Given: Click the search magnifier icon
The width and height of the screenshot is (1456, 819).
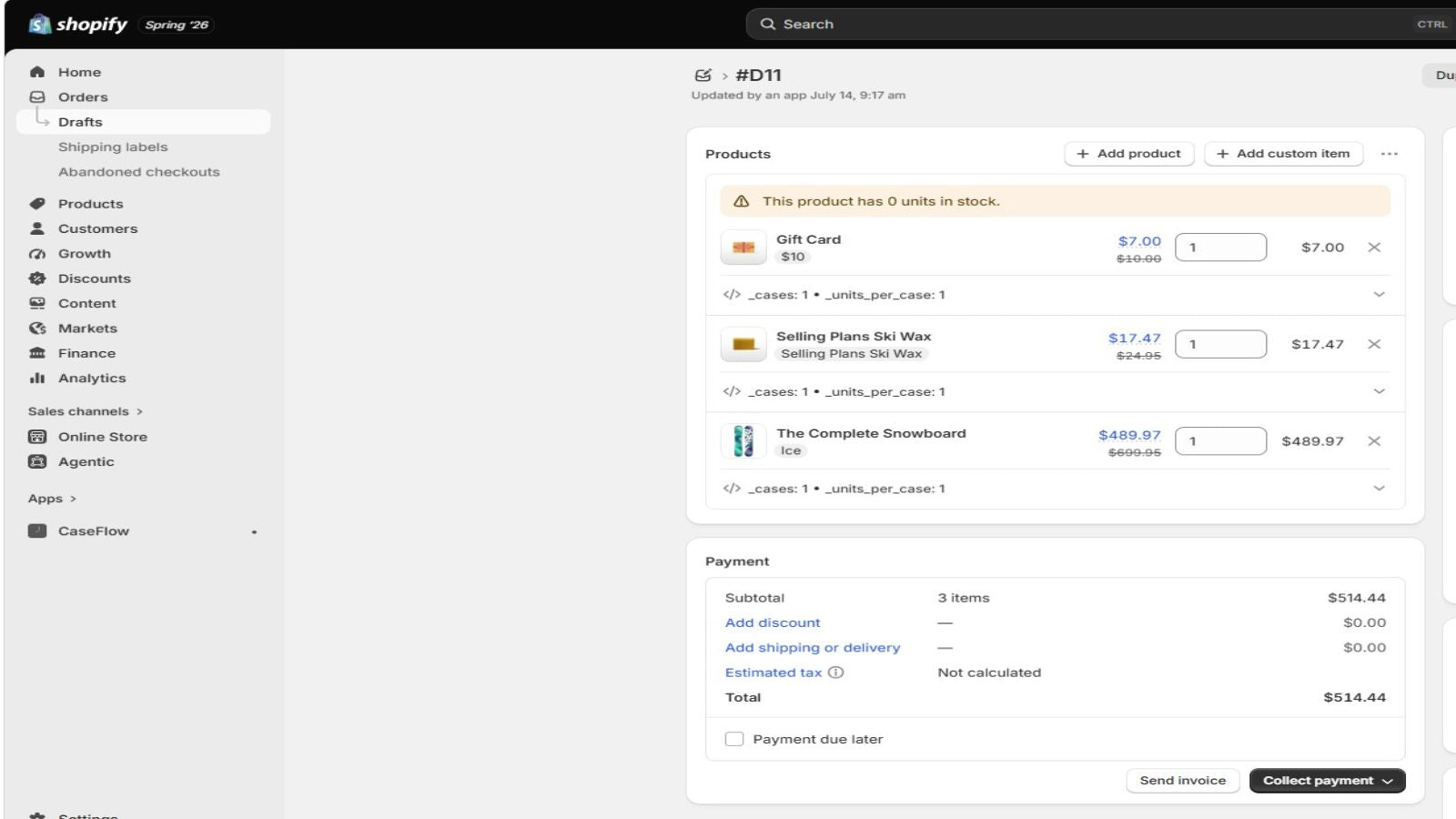Looking at the screenshot, I should pyautogui.click(x=768, y=25).
